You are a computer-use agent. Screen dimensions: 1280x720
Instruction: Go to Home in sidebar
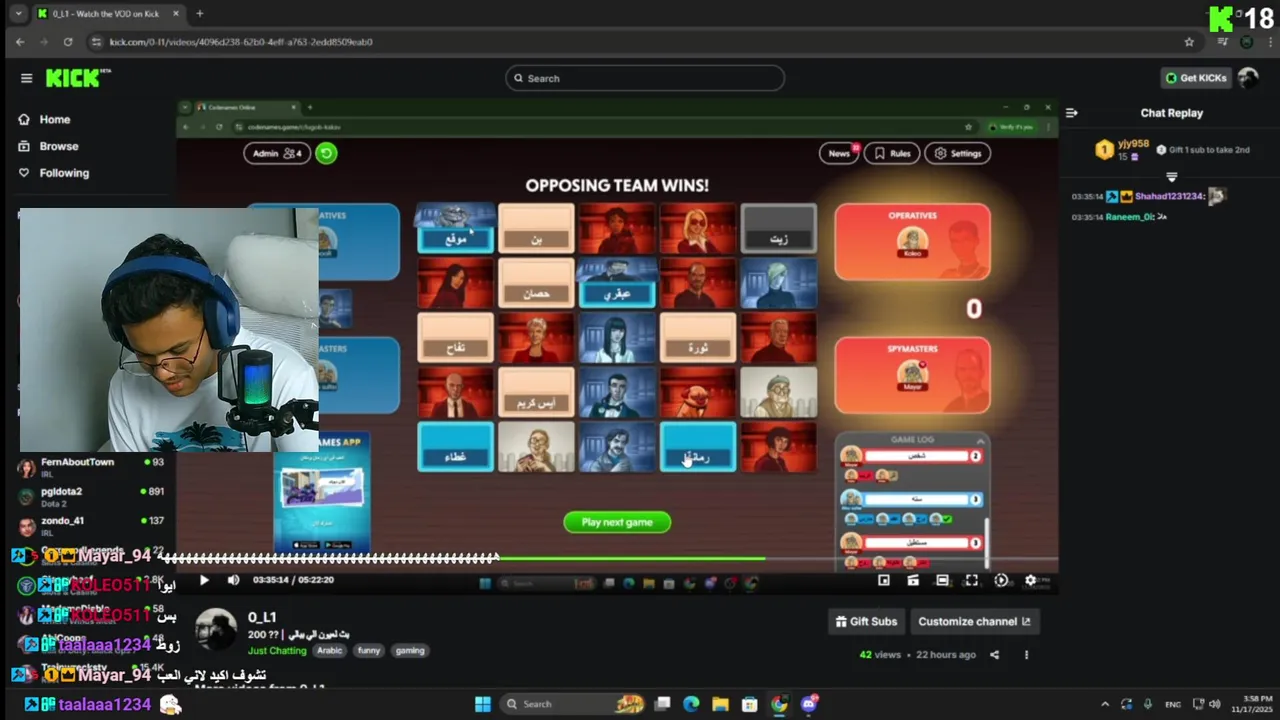tap(55, 119)
